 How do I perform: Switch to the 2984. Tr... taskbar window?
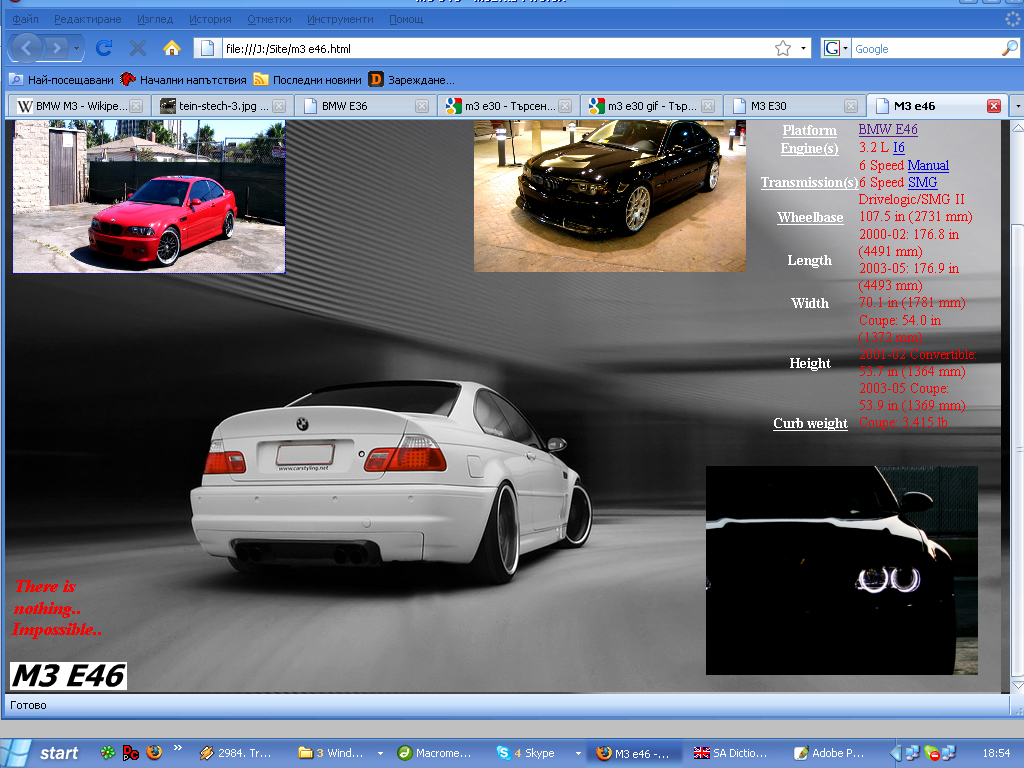[236, 753]
